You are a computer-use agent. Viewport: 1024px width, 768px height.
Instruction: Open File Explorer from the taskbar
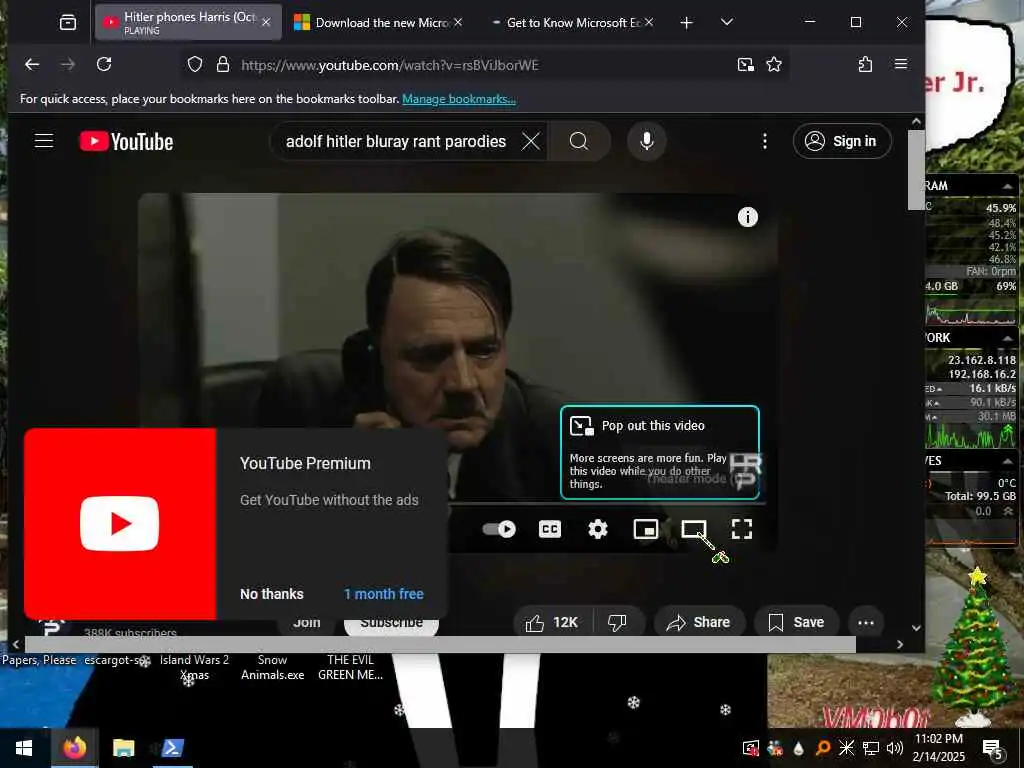pos(123,748)
